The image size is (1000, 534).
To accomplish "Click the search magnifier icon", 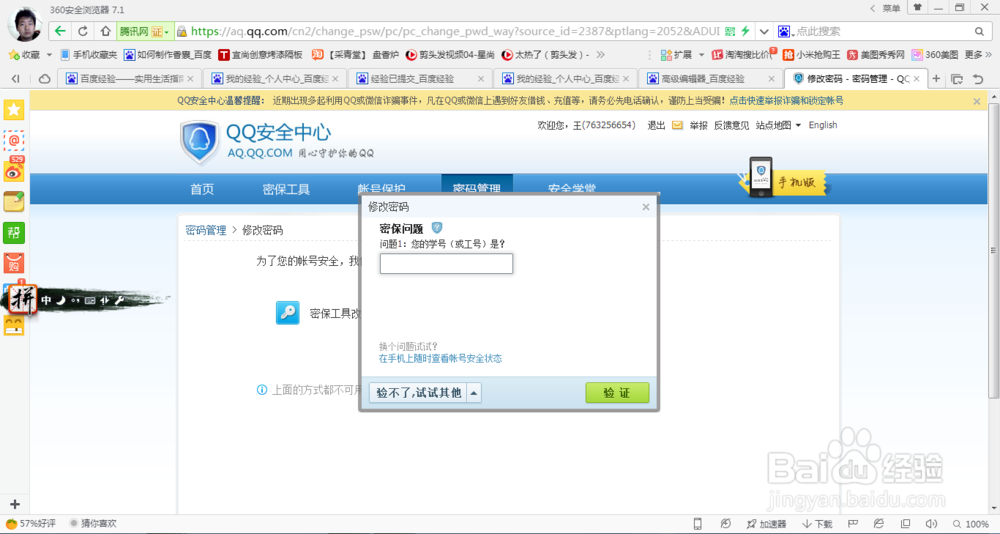I will click(979, 31).
